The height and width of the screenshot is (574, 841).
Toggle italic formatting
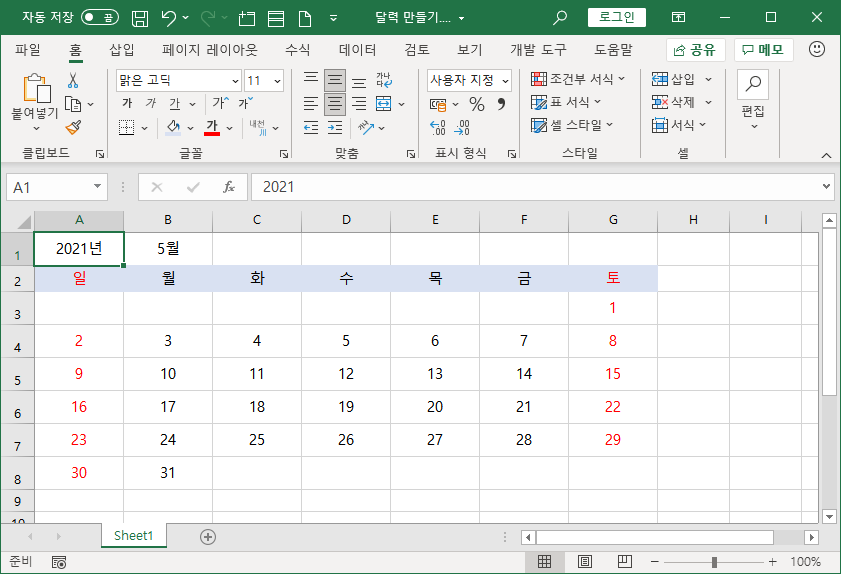point(151,103)
